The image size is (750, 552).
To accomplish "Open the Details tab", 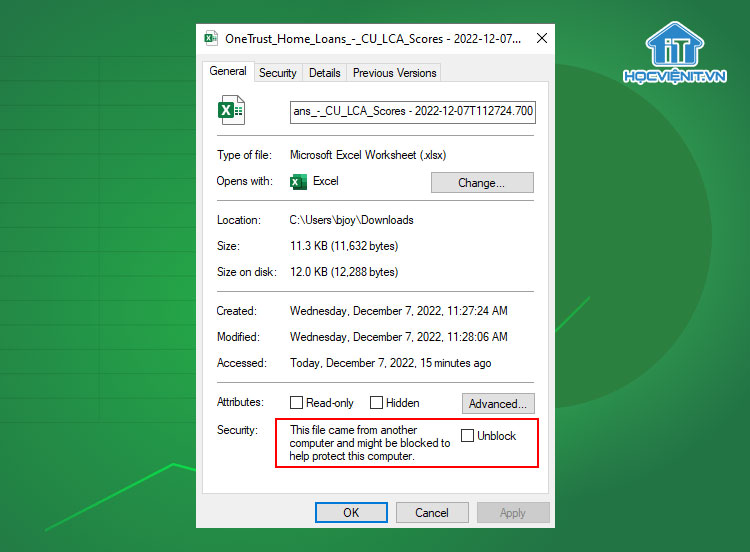I will point(325,73).
